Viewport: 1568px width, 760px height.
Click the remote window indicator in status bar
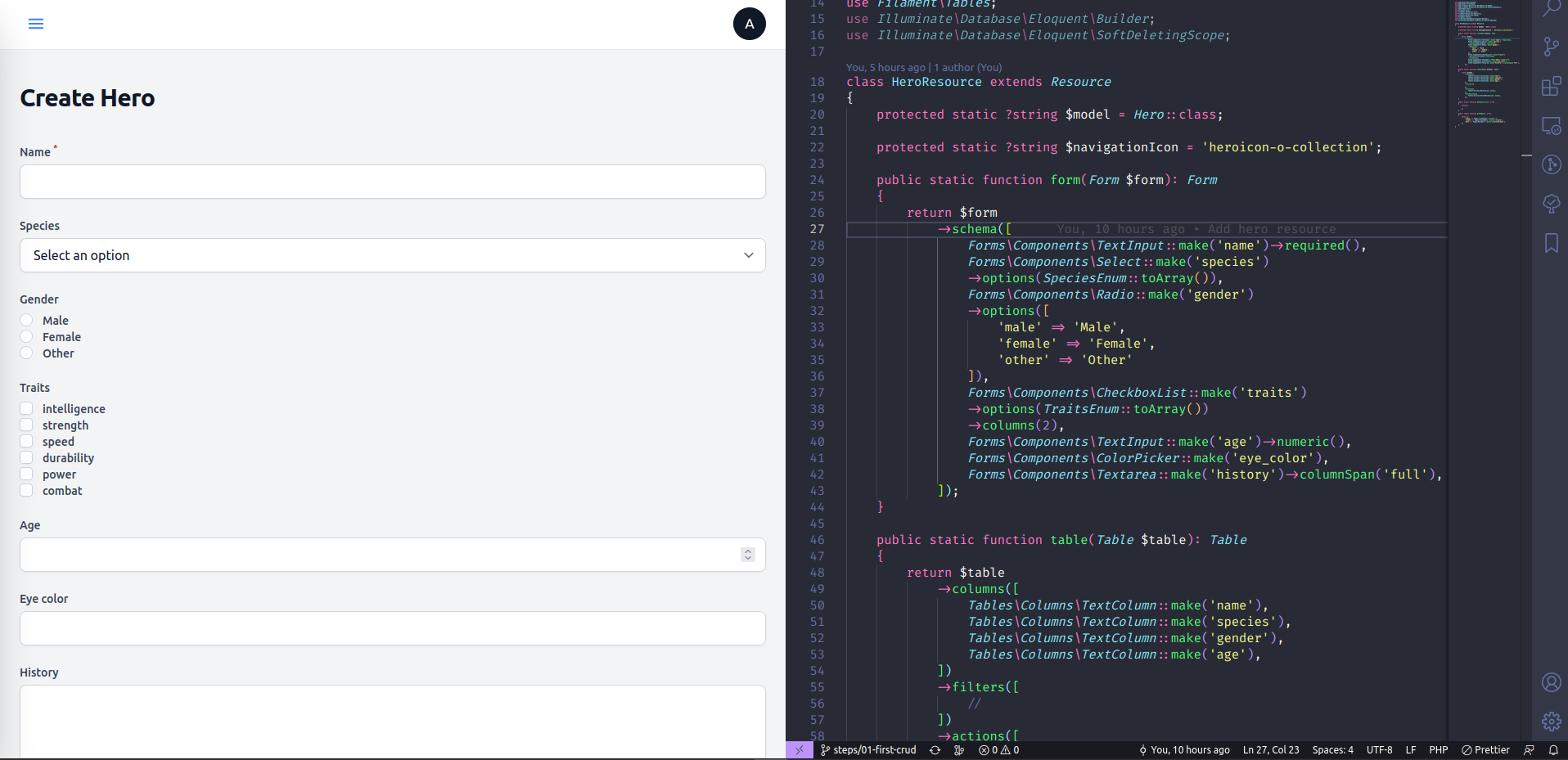click(x=799, y=750)
